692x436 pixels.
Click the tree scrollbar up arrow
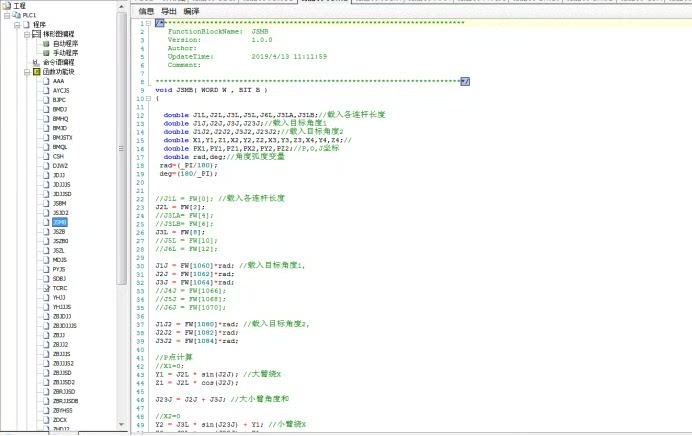click(122, 7)
